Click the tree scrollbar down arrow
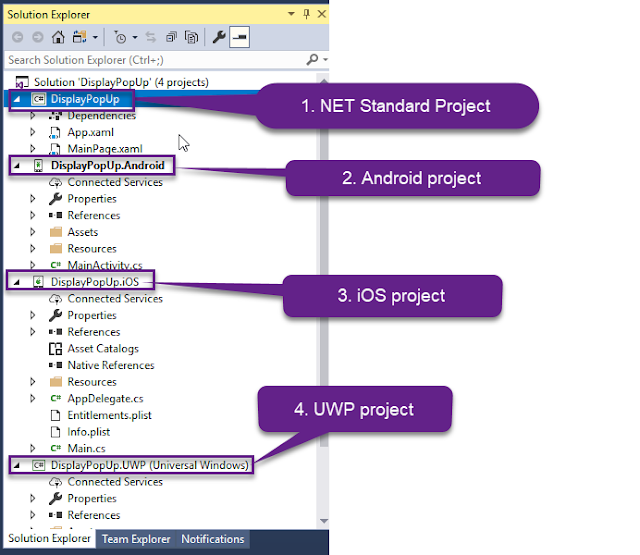640x555 pixels. pos(324,521)
